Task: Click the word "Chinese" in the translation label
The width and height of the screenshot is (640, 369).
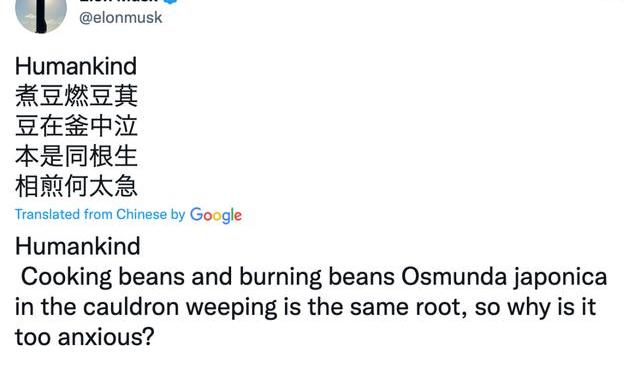Action: (142, 214)
